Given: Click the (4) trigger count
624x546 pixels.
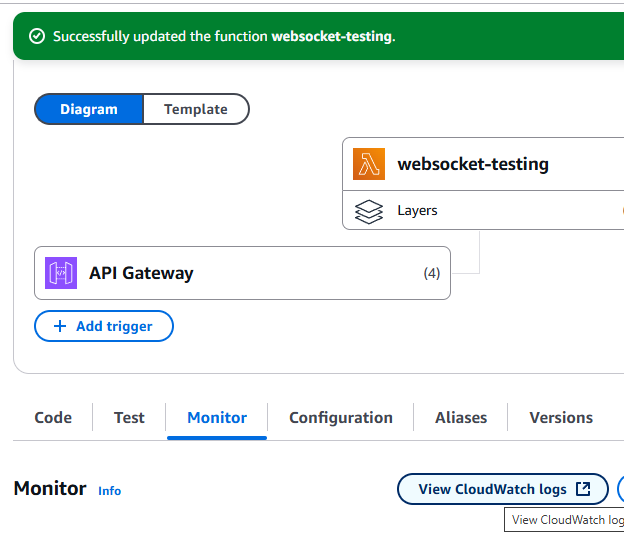Looking at the screenshot, I should point(432,273).
